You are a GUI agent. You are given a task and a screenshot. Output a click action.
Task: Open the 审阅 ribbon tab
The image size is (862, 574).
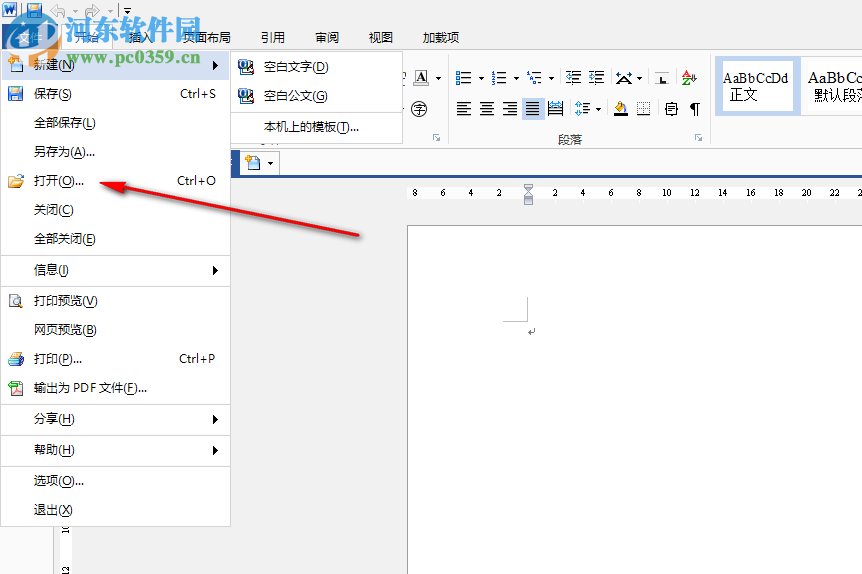[x=327, y=37]
